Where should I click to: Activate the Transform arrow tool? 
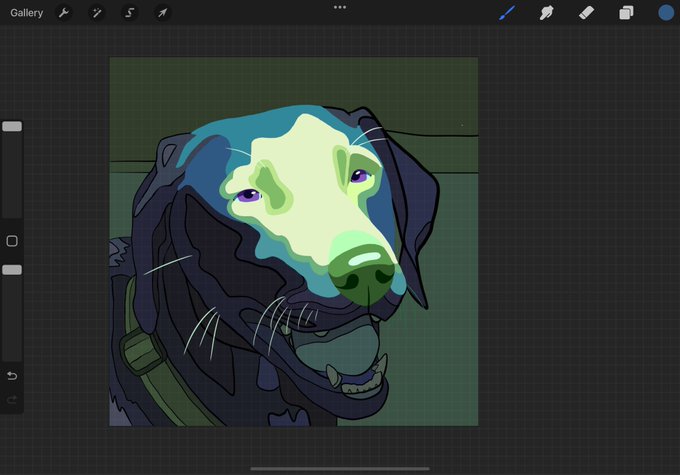[162, 13]
